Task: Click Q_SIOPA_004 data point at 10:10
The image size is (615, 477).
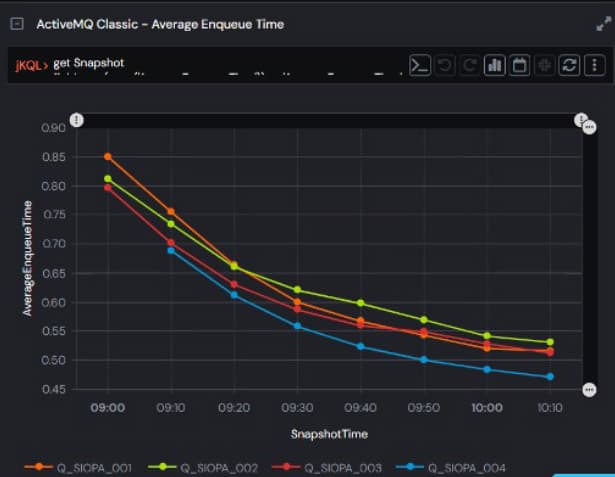Action: tap(550, 377)
